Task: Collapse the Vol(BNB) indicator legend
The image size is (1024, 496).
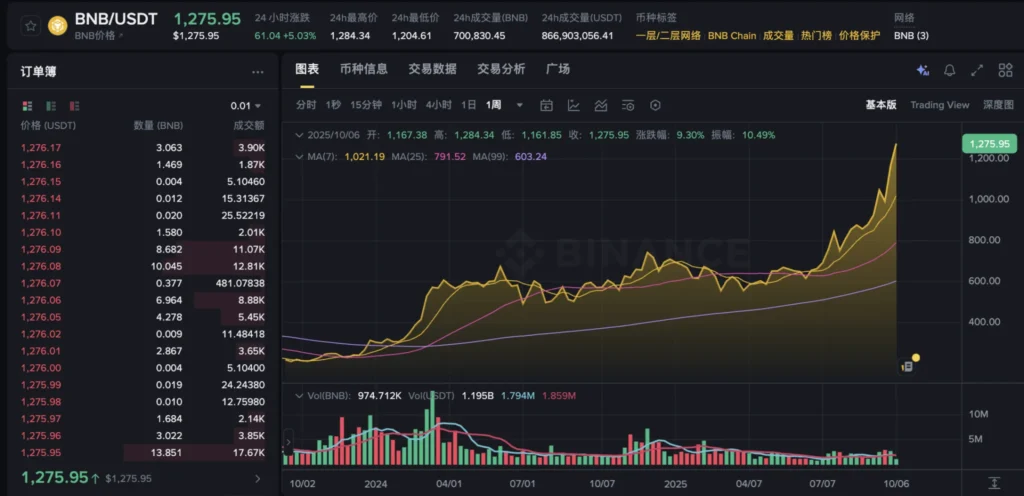Action: tap(299, 395)
